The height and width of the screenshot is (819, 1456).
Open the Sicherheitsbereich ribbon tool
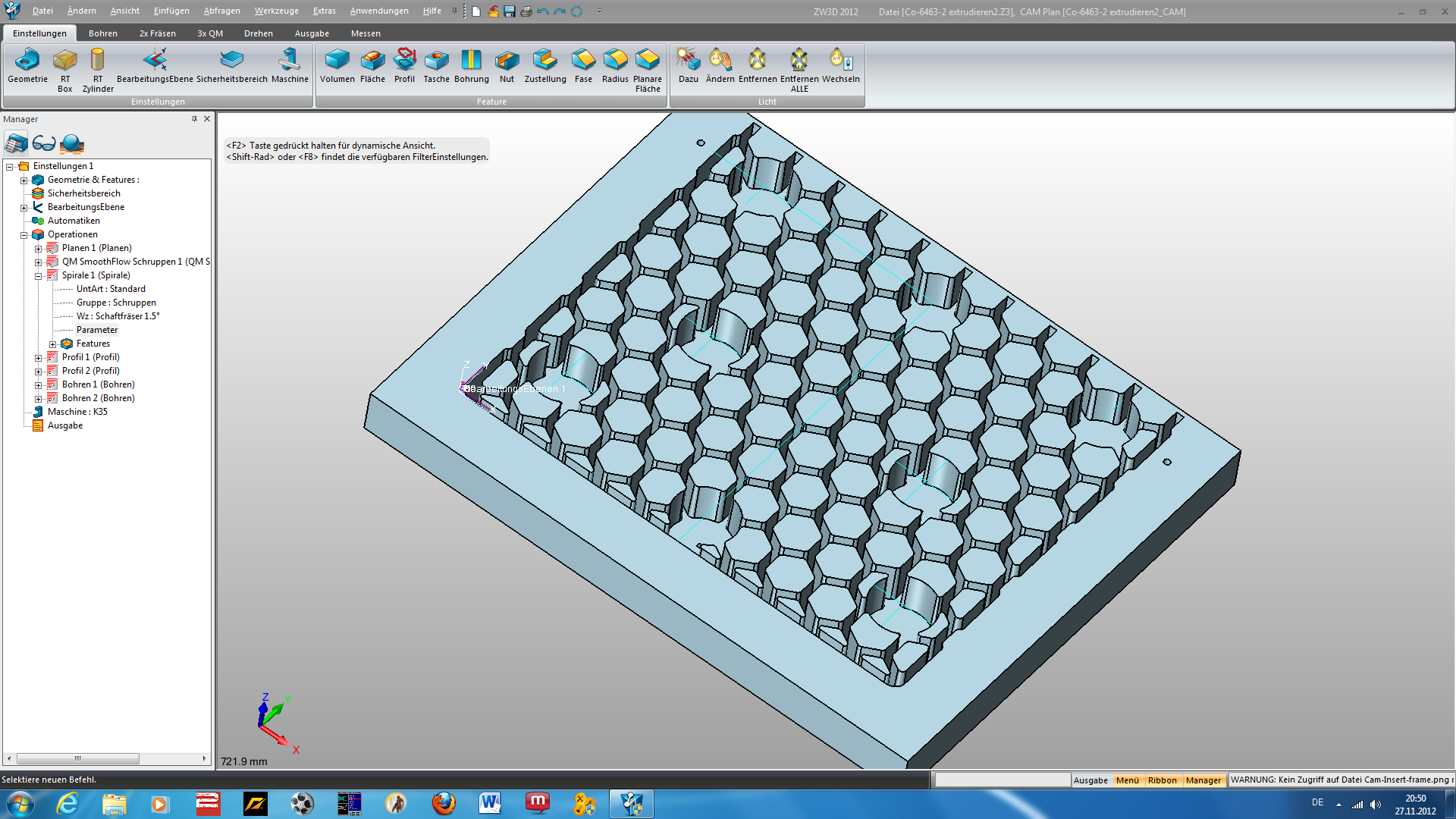pos(232,66)
